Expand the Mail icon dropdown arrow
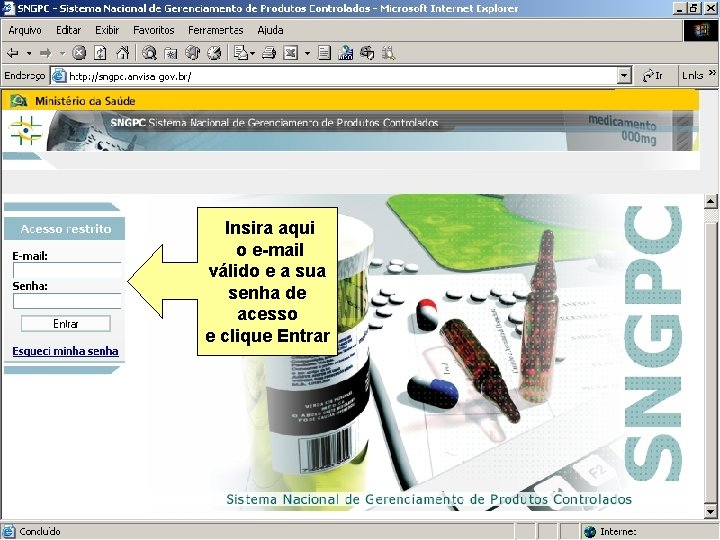The width and height of the screenshot is (720, 540). click(x=253, y=54)
